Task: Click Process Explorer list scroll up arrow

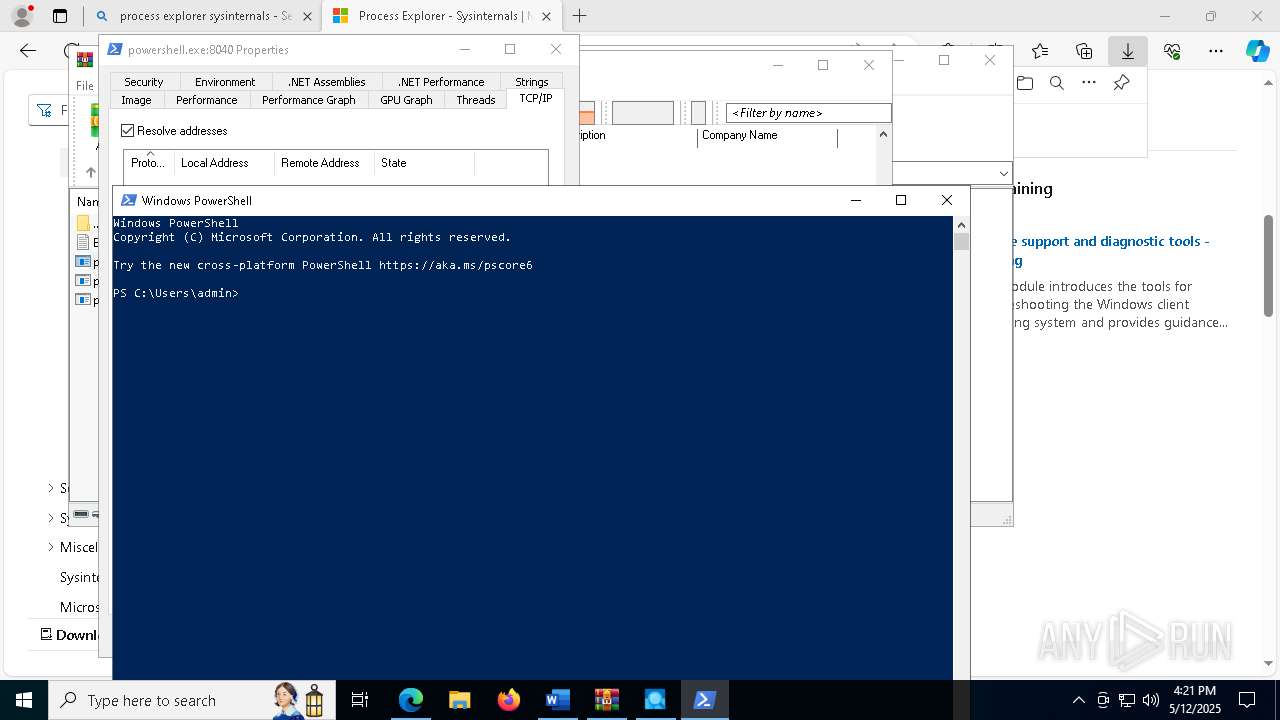Action: tap(883, 134)
